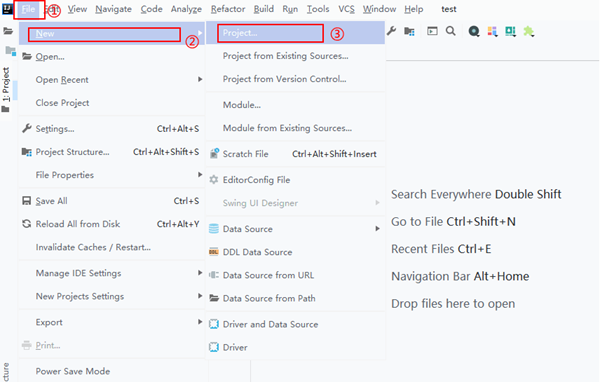Click the Scratch File icon

(214, 154)
